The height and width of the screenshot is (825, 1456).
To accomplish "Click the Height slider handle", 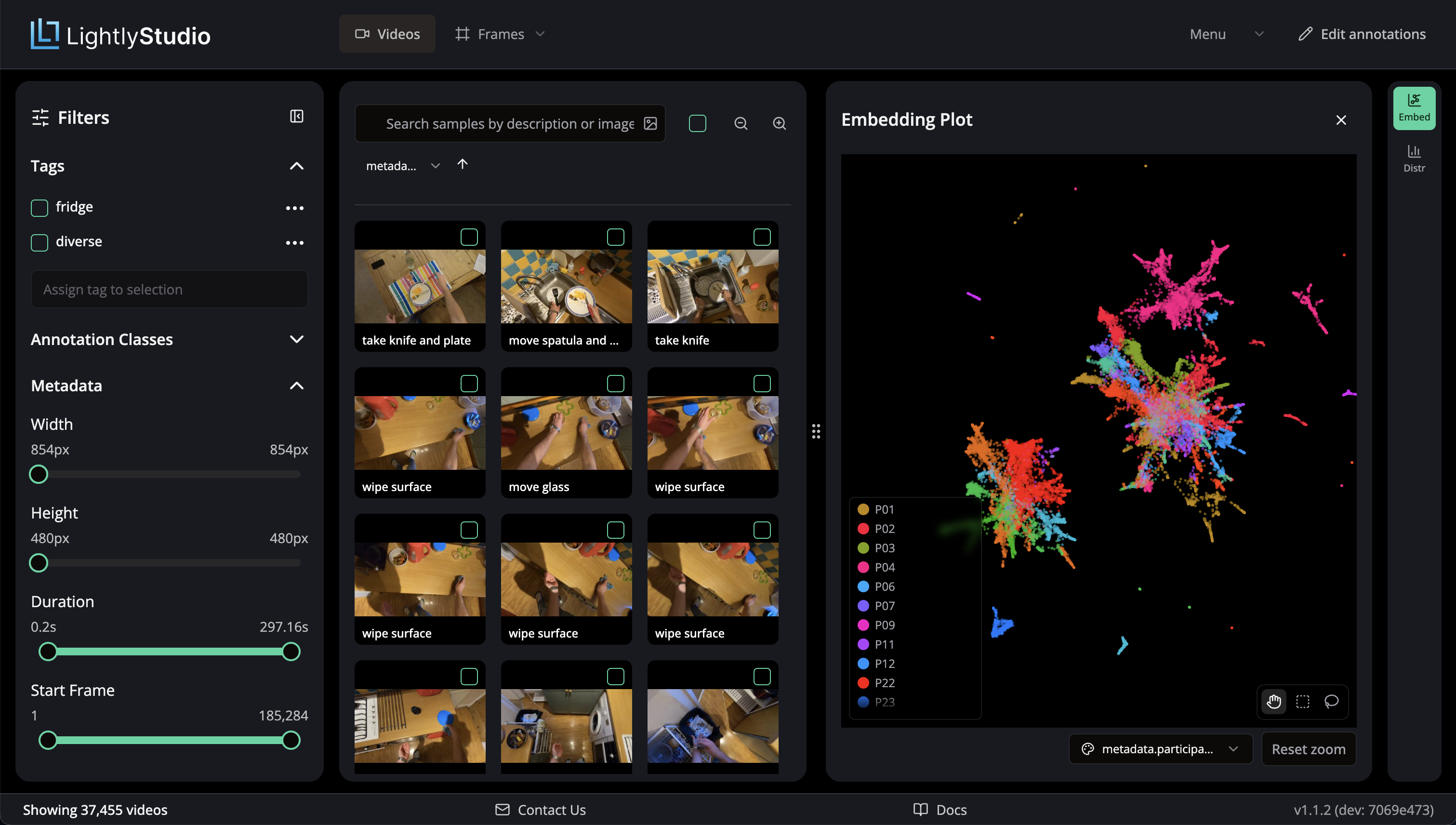I will pyautogui.click(x=39, y=563).
